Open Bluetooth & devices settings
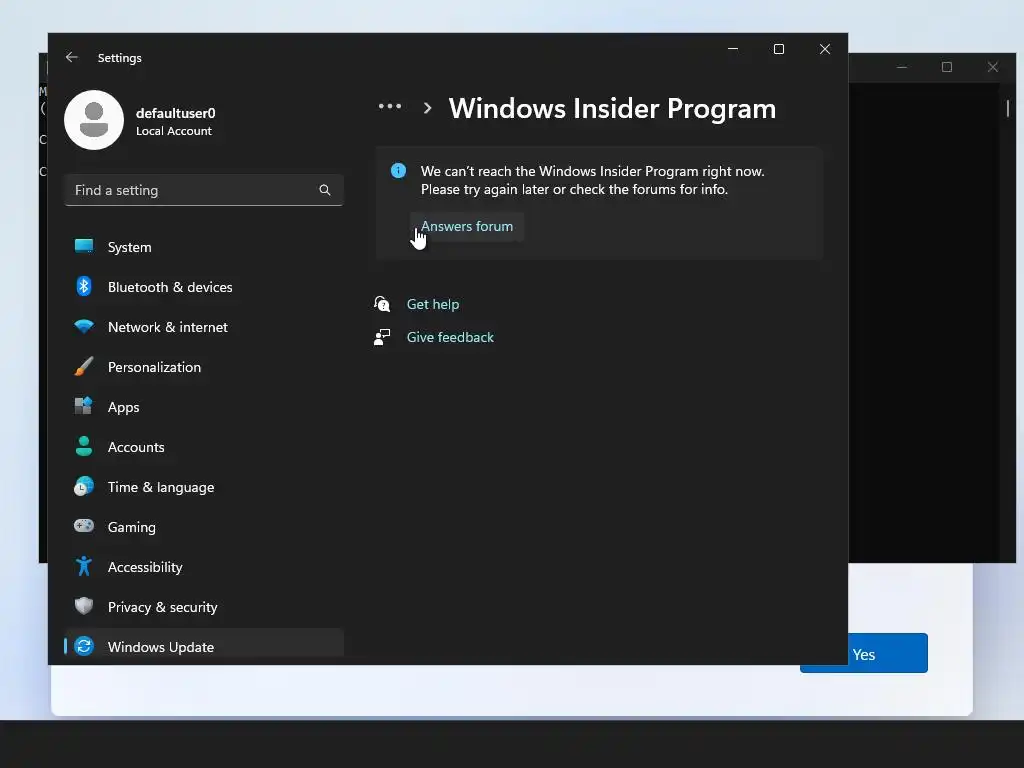1024x768 pixels. [204, 287]
